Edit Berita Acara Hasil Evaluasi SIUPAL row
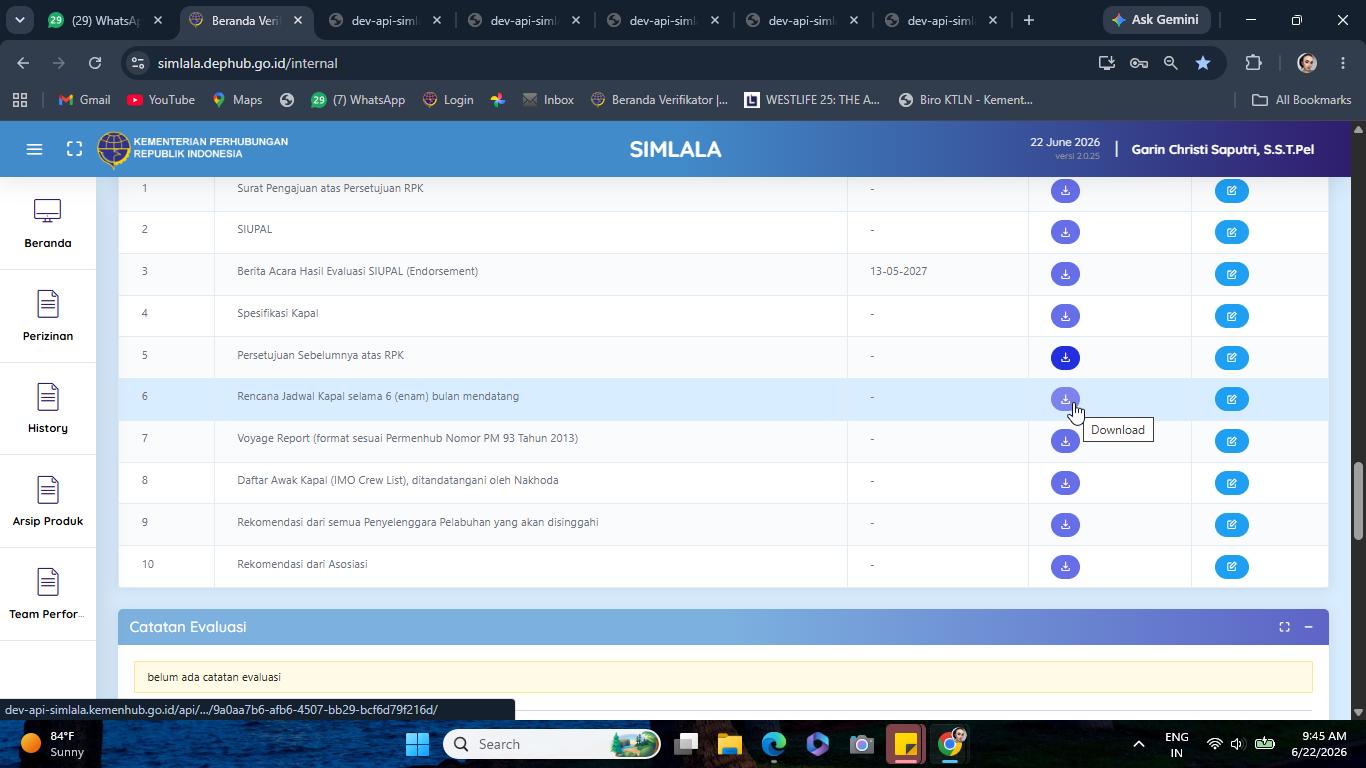The width and height of the screenshot is (1366, 768). [1231, 274]
